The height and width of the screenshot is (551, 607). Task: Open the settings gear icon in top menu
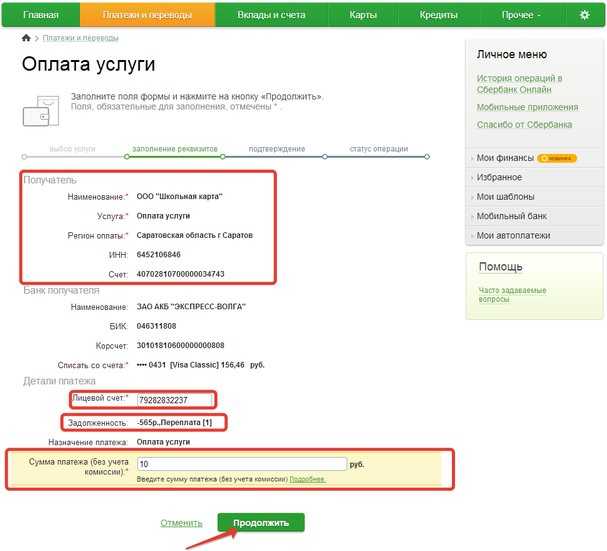pyautogui.click(x=584, y=15)
